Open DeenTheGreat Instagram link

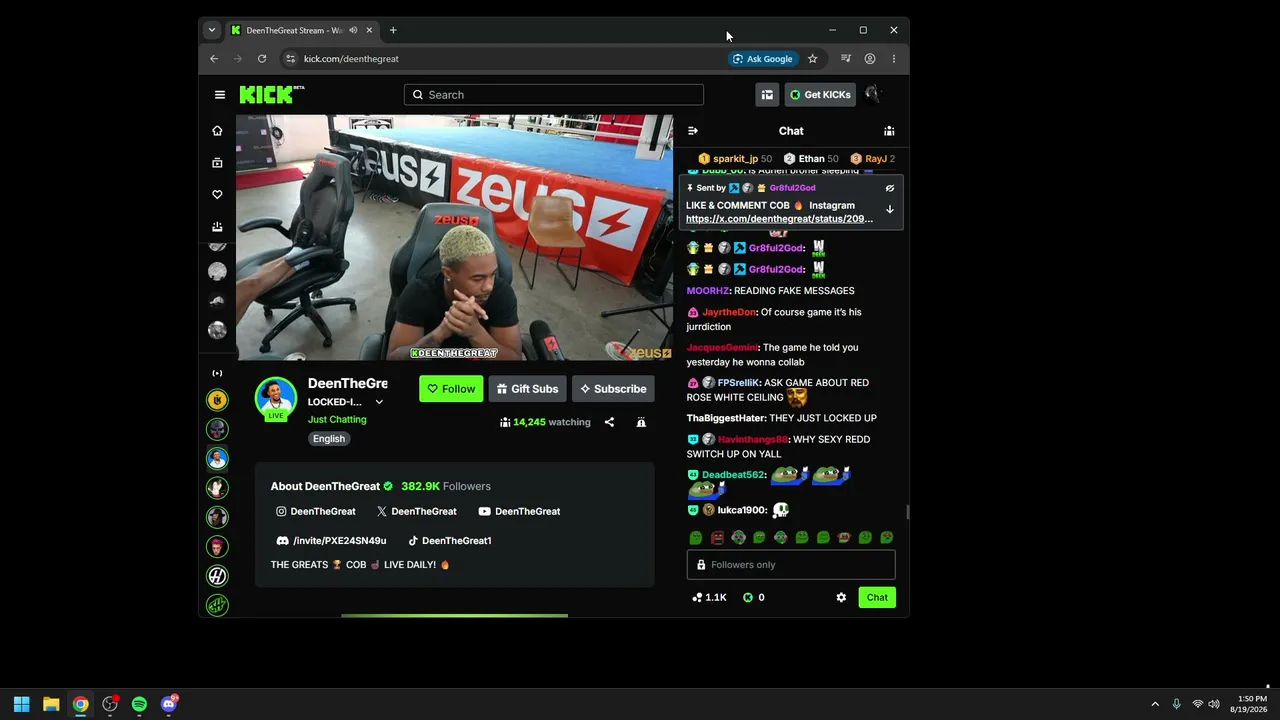316,511
